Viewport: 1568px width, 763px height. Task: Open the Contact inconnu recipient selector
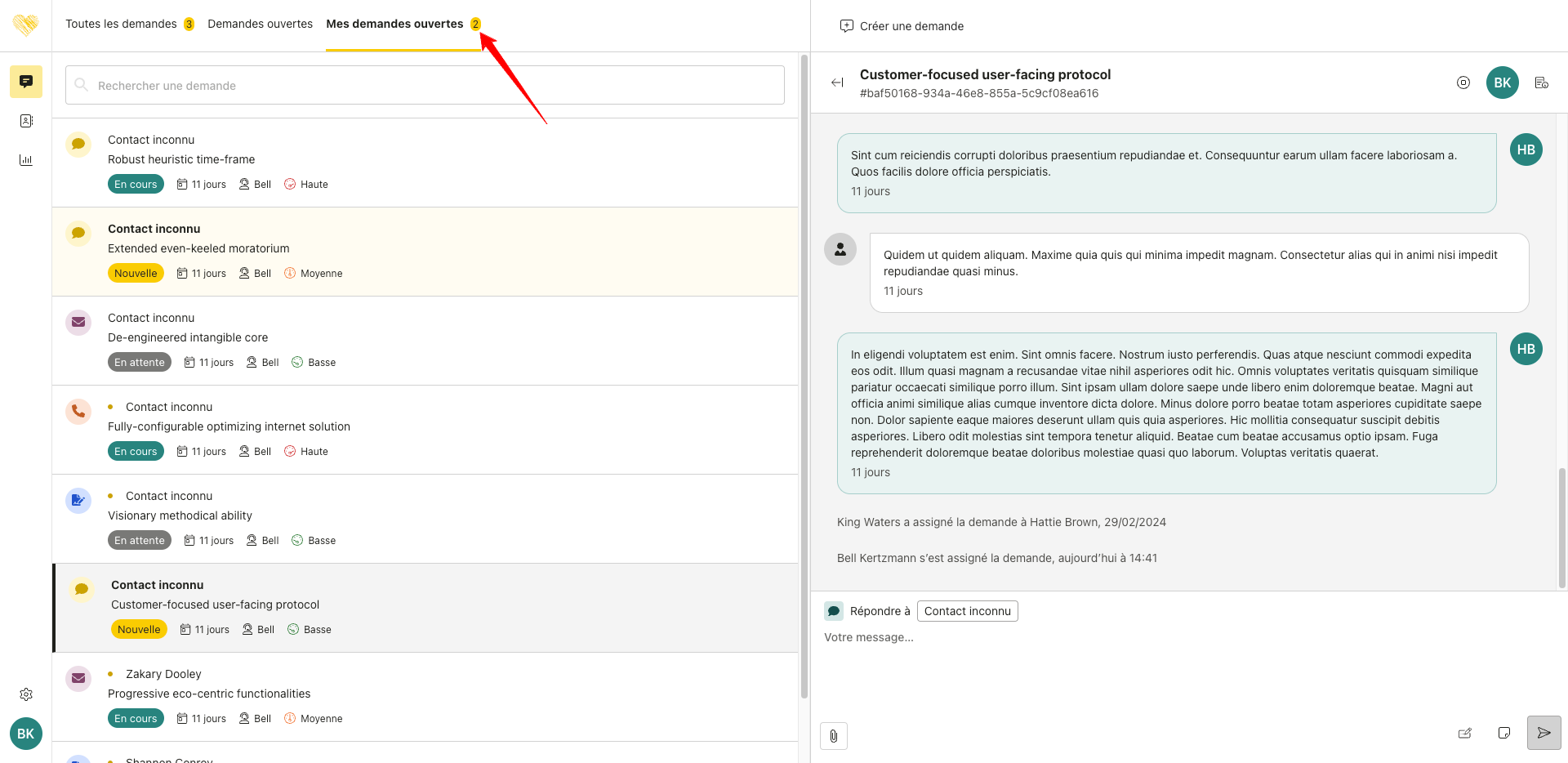[x=967, y=611]
